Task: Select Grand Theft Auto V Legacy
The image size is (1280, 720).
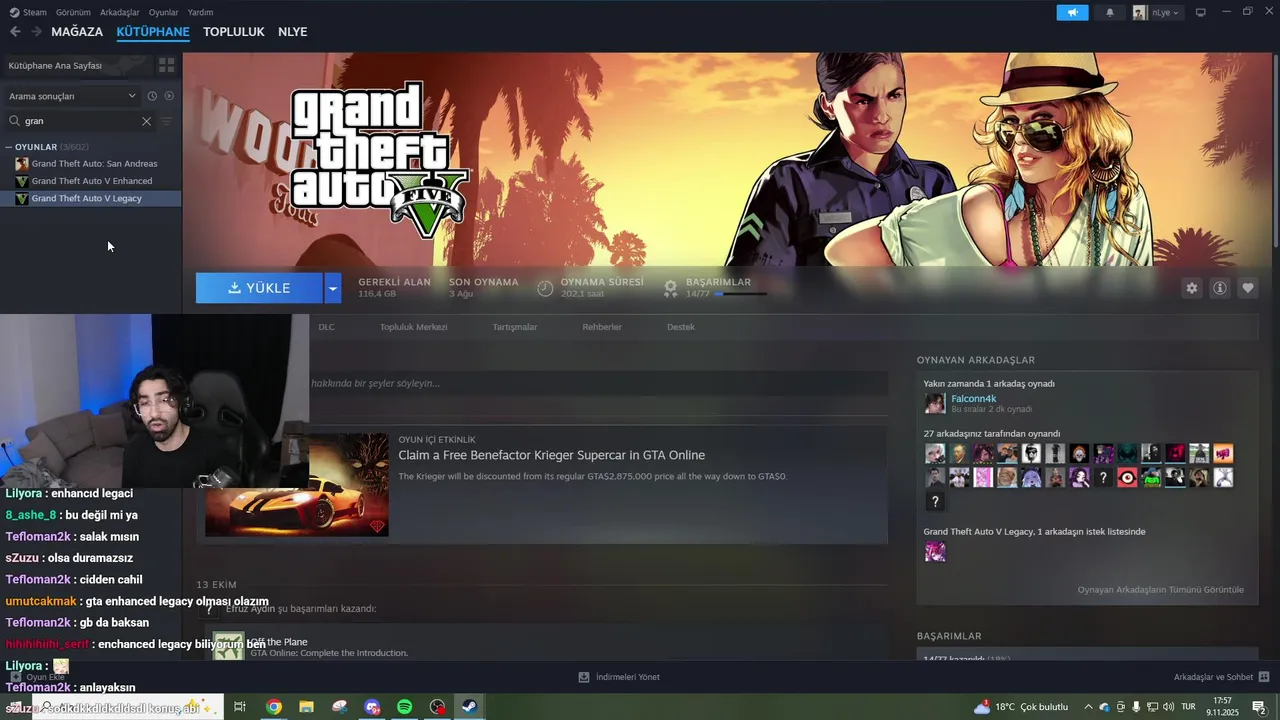Action: pyautogui.click(x=91, y=198)
